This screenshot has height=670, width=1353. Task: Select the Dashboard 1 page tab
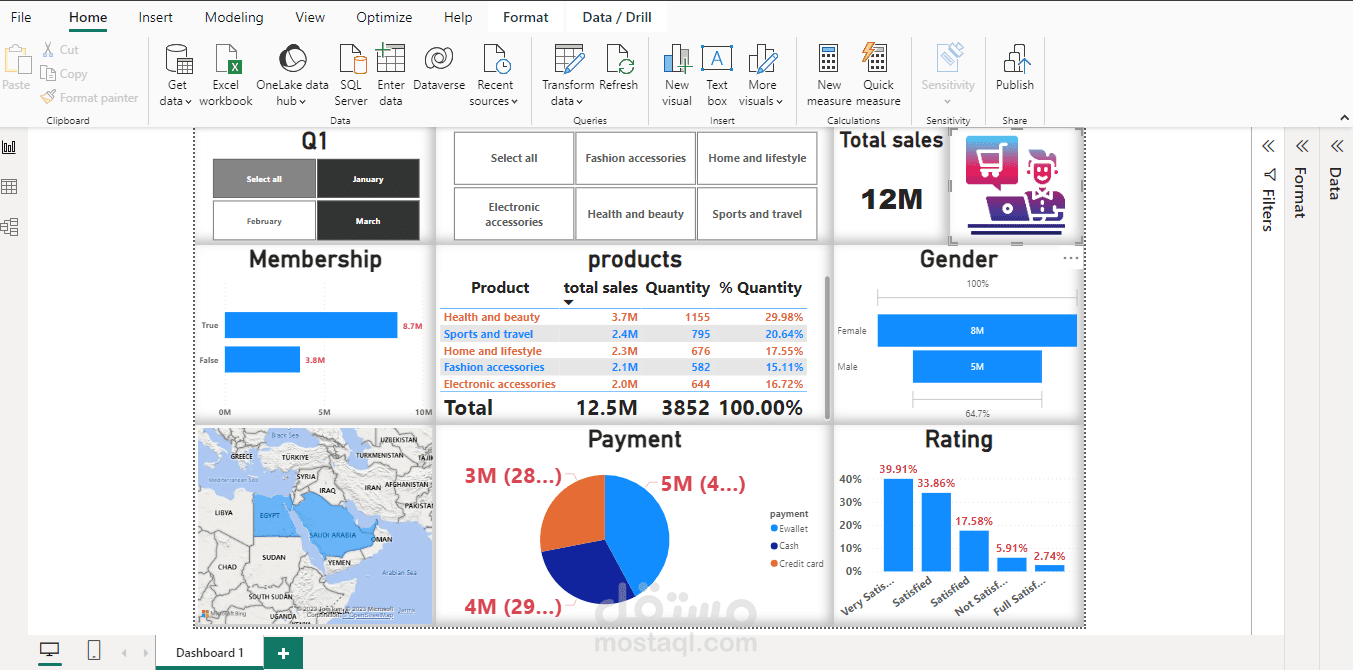[210, 653]
